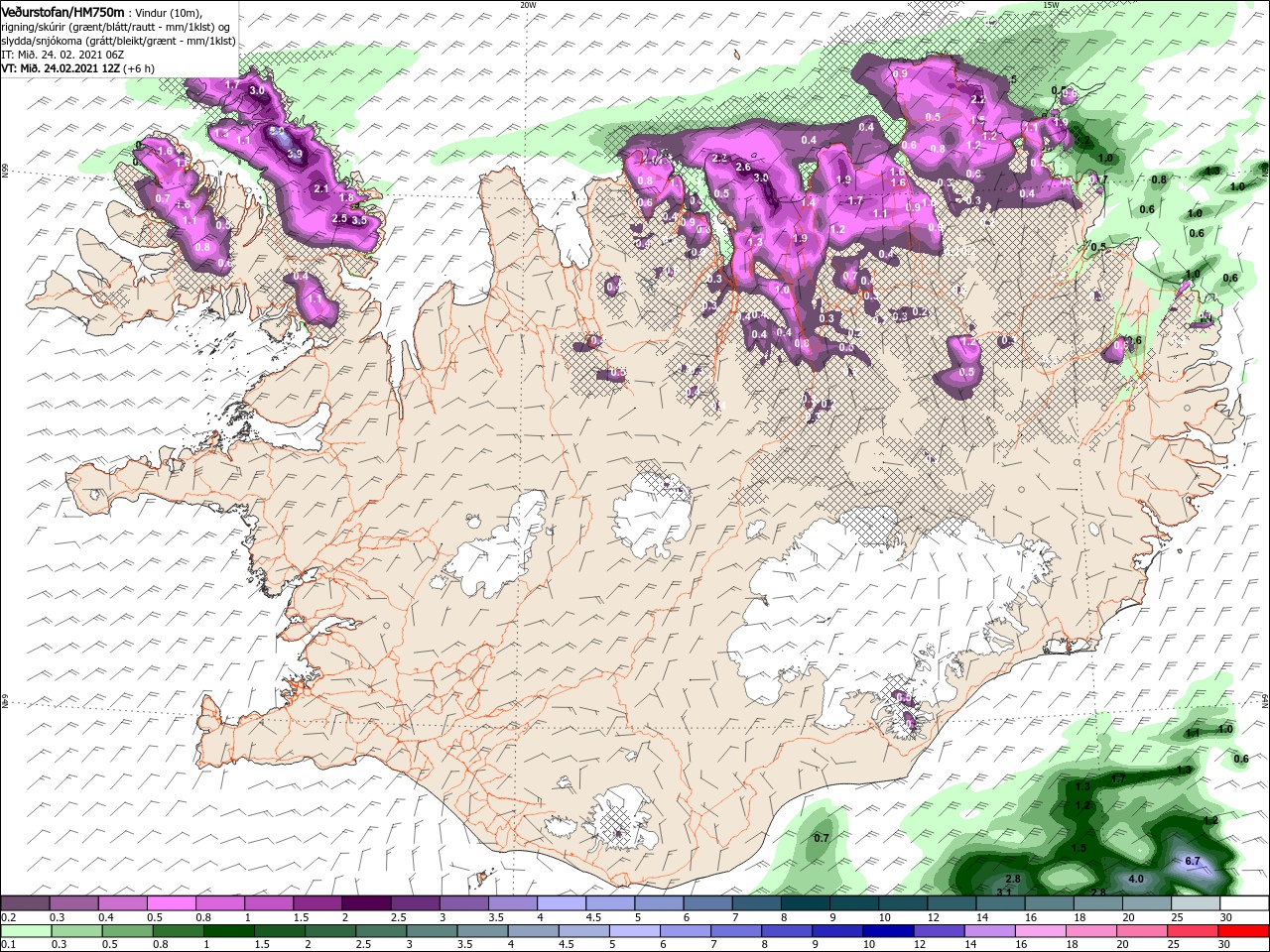Click the 0.1 label under the lower legend
This screenshot has width=1270, height=952.
(x=8, y=945)
